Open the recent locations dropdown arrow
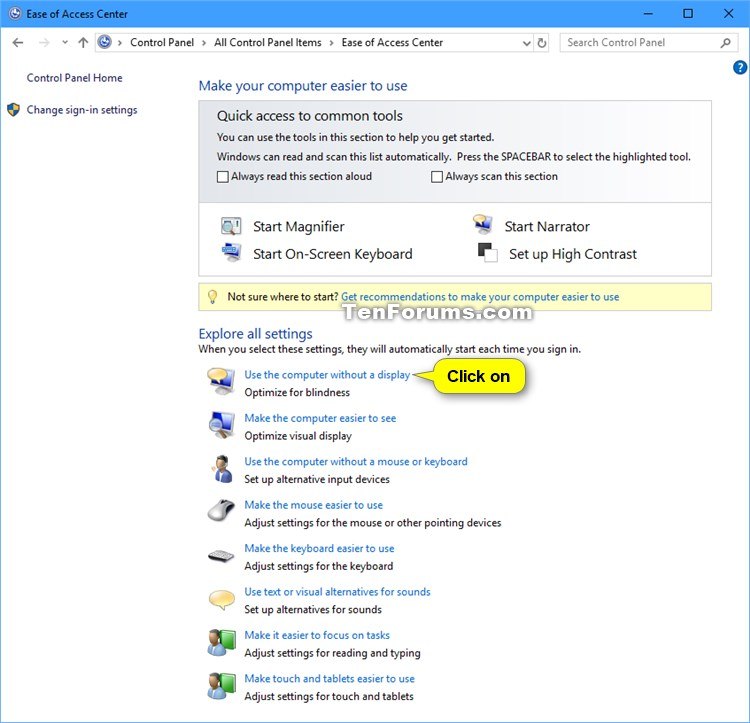This screenshot has height=723, width=750. [x=65, y=43]
